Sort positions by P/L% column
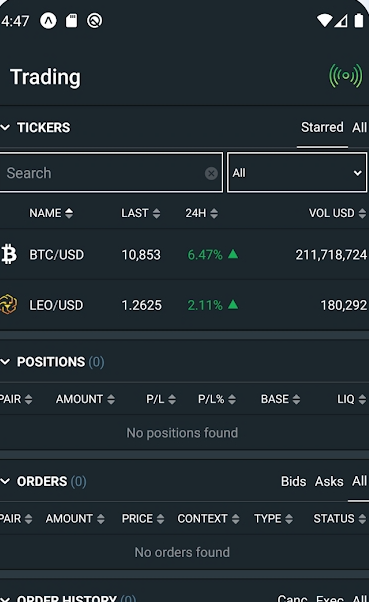Screen dimensions: 369x602 [x=217, y=399]
